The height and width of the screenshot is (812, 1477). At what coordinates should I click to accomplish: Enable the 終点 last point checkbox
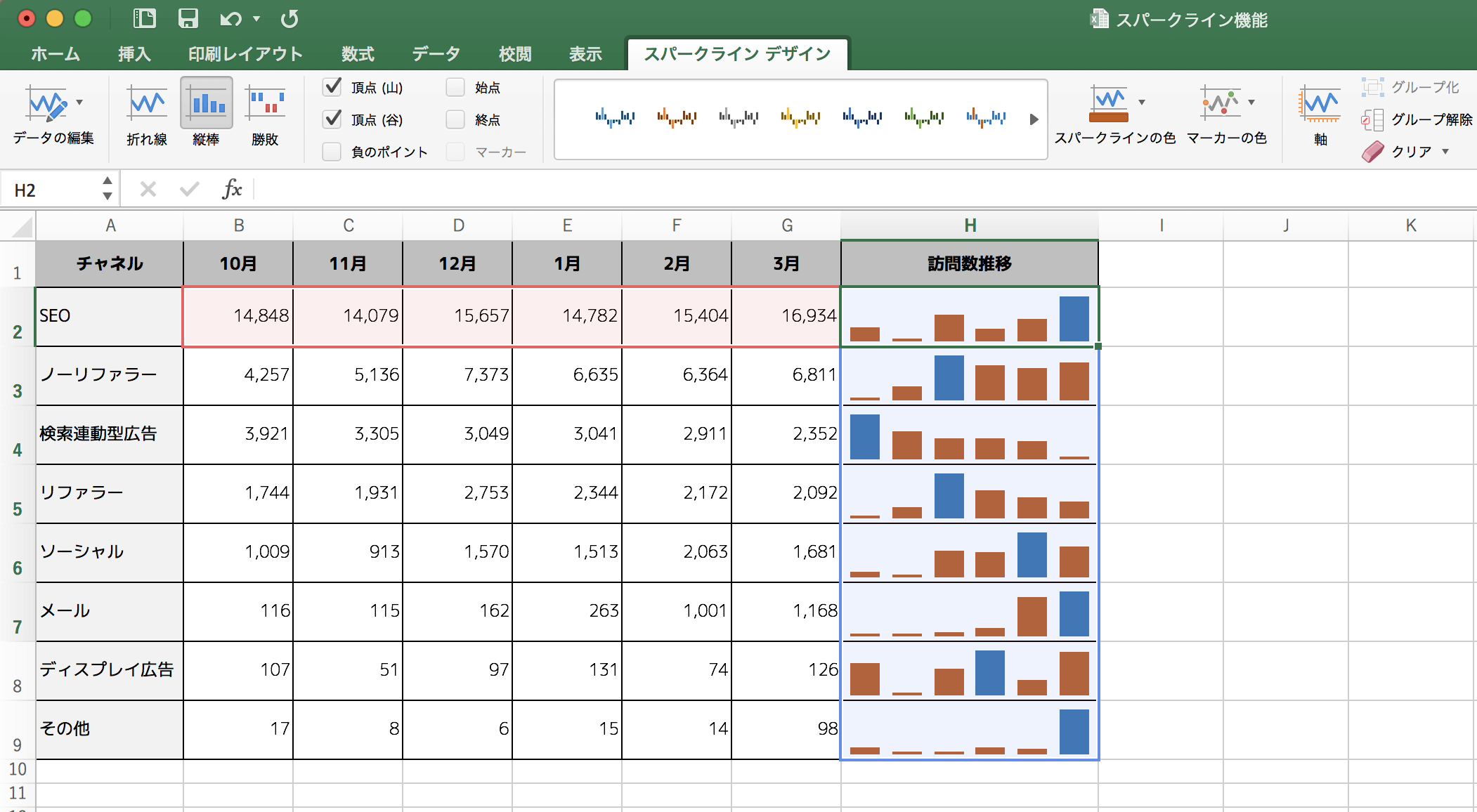(x=455, y=119)
